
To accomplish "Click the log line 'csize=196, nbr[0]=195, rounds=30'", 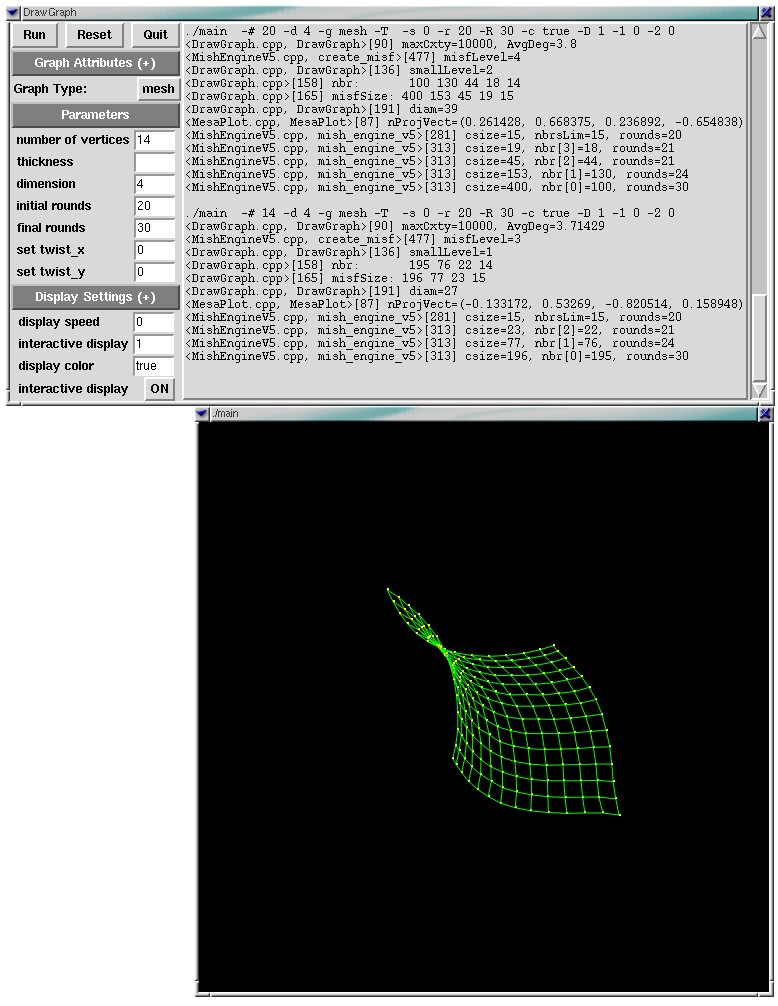I will (x=577, y=356).
